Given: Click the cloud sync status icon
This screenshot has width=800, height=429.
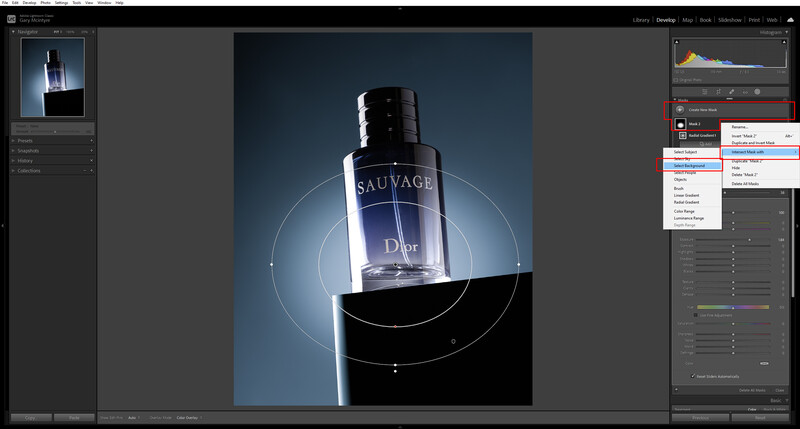Looking at the screenshot, I should pos(790,20).
